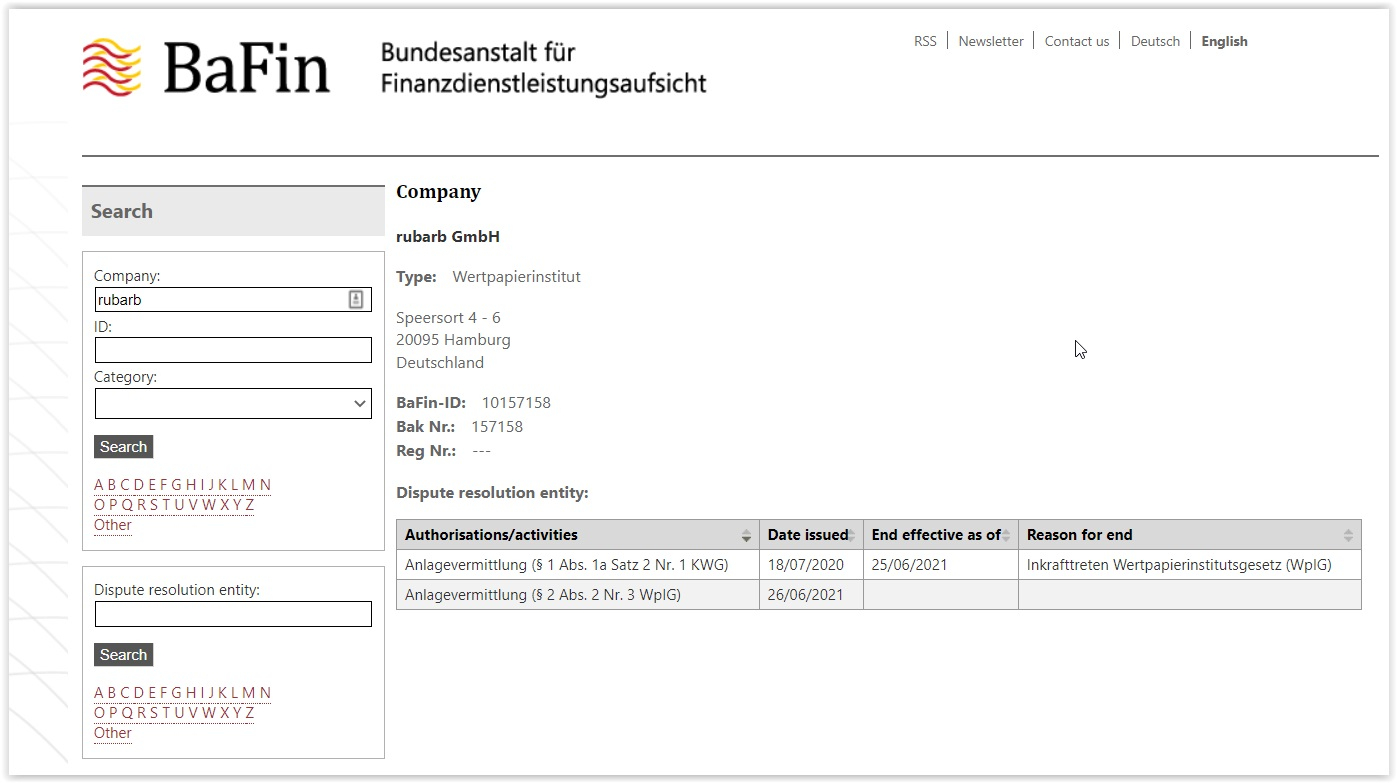Open the Newsletter page
This screenshot has height=783, width=1397.
coord(990,41)
